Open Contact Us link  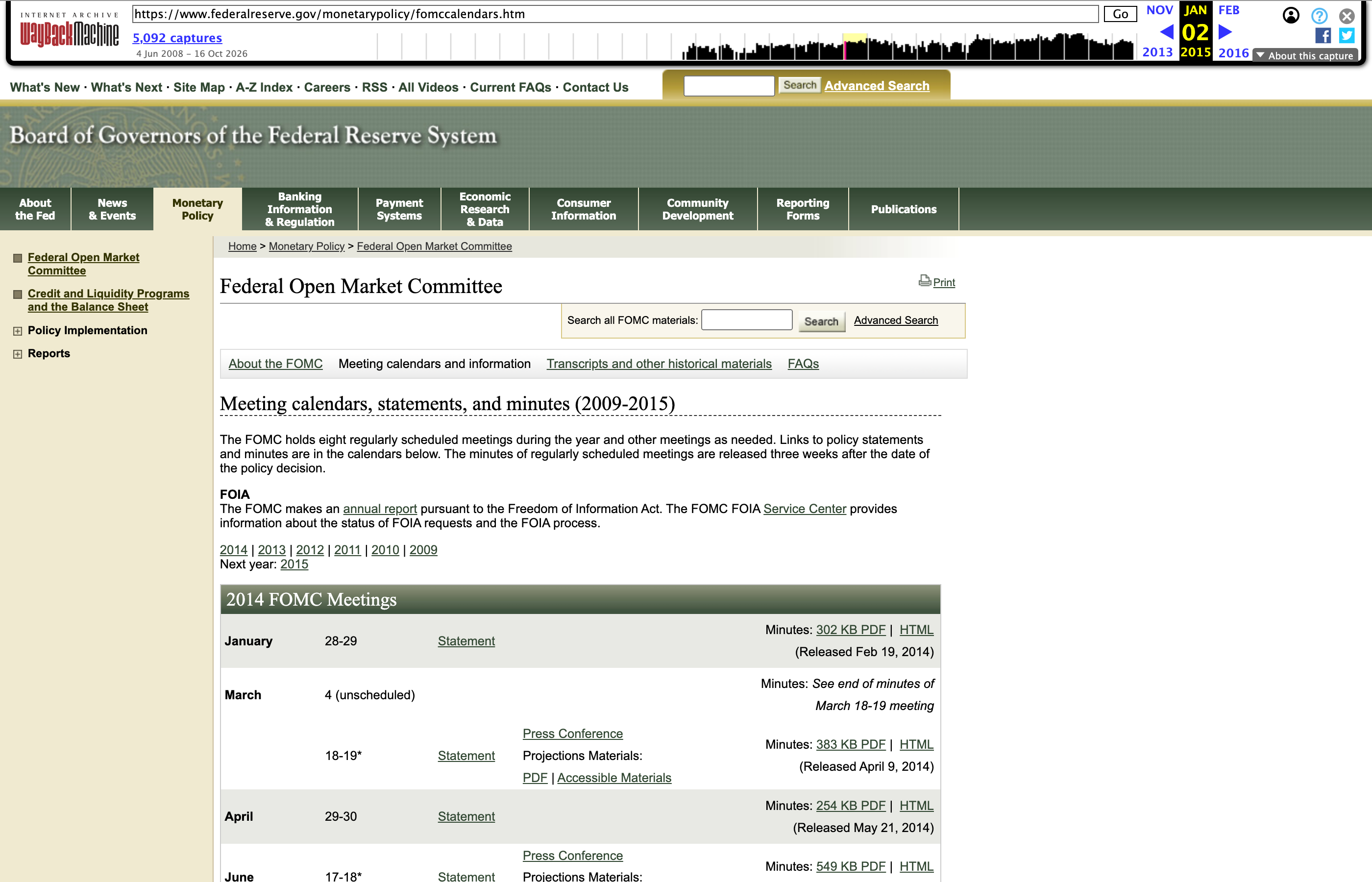pos(595,87)
